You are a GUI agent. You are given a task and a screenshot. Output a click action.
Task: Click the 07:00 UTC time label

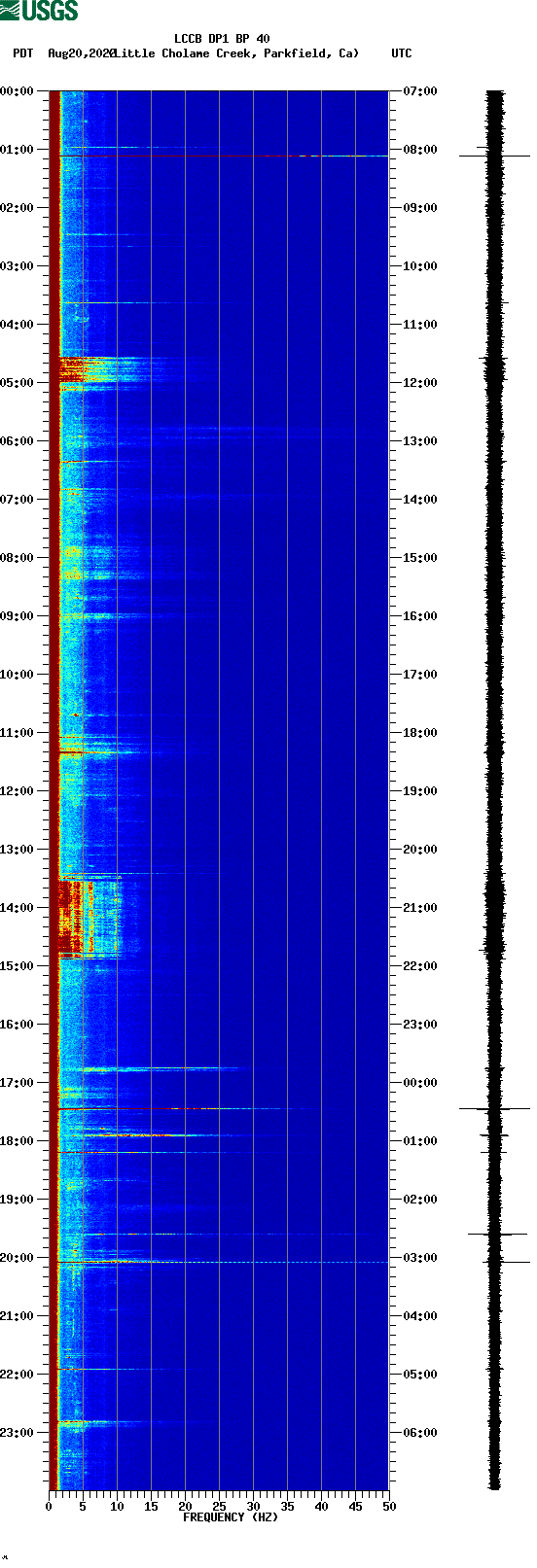(420, 91)
